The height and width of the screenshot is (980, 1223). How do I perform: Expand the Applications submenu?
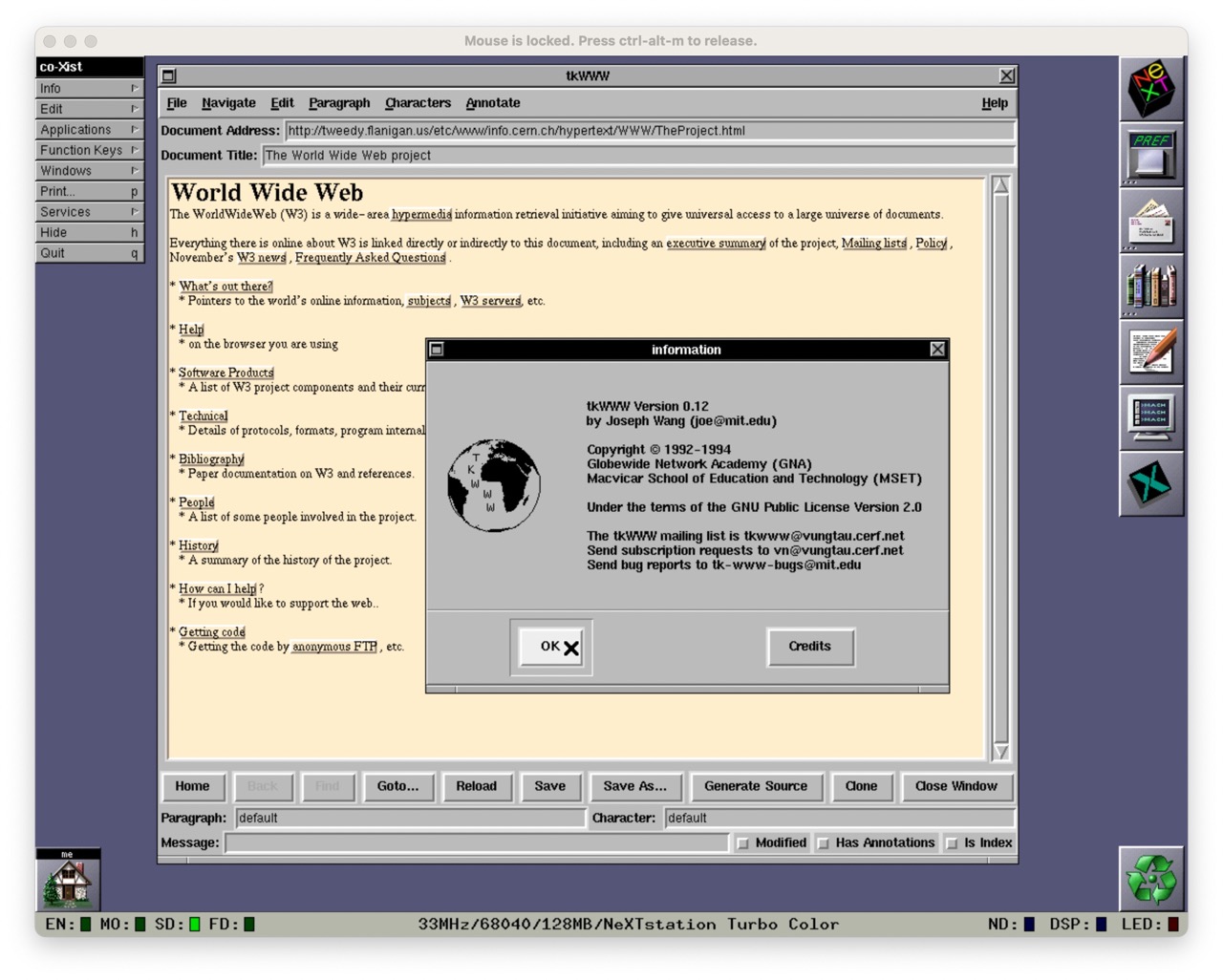click(x=89, y=130)
